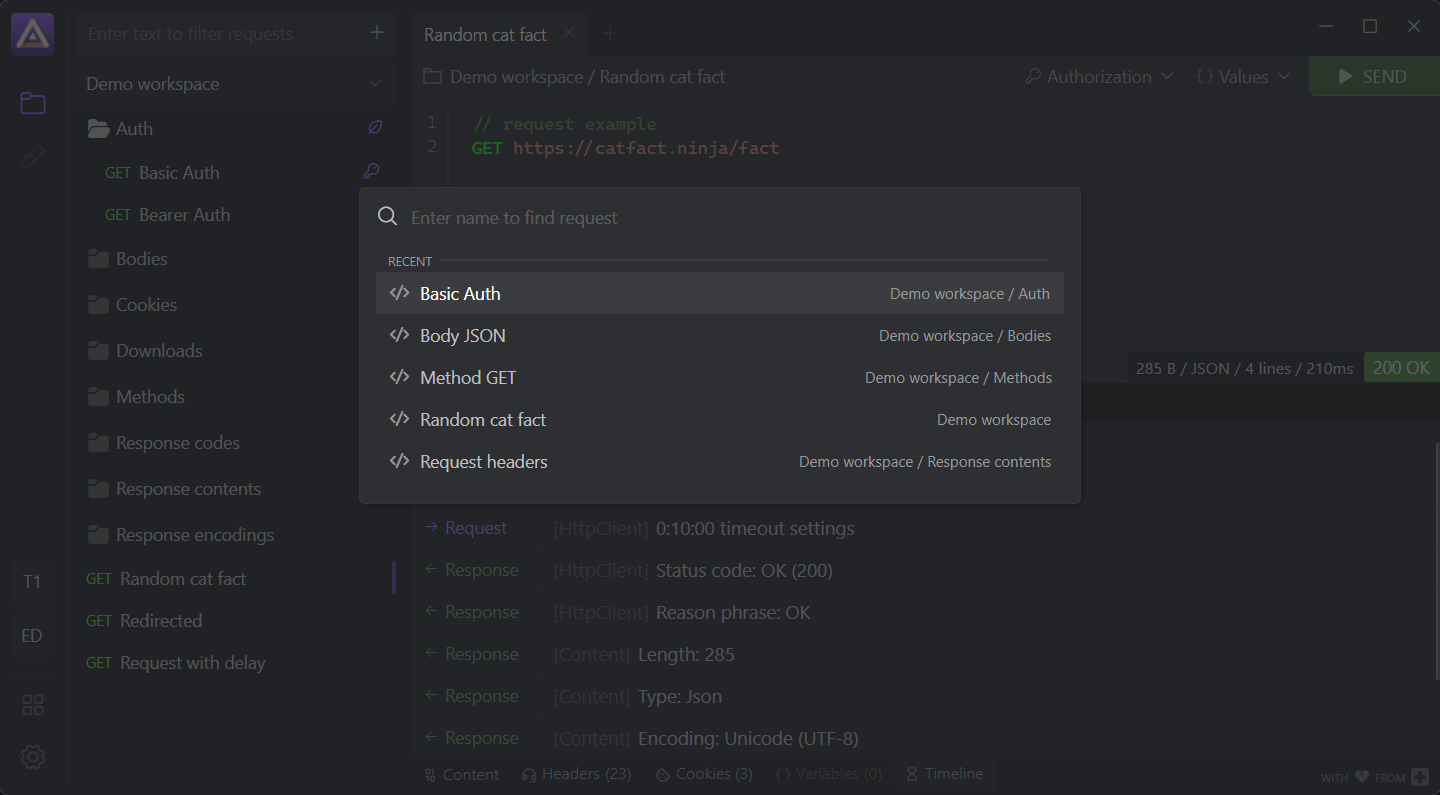
Task: Select the ED sidebar item
Action: [x=32, y=636]
